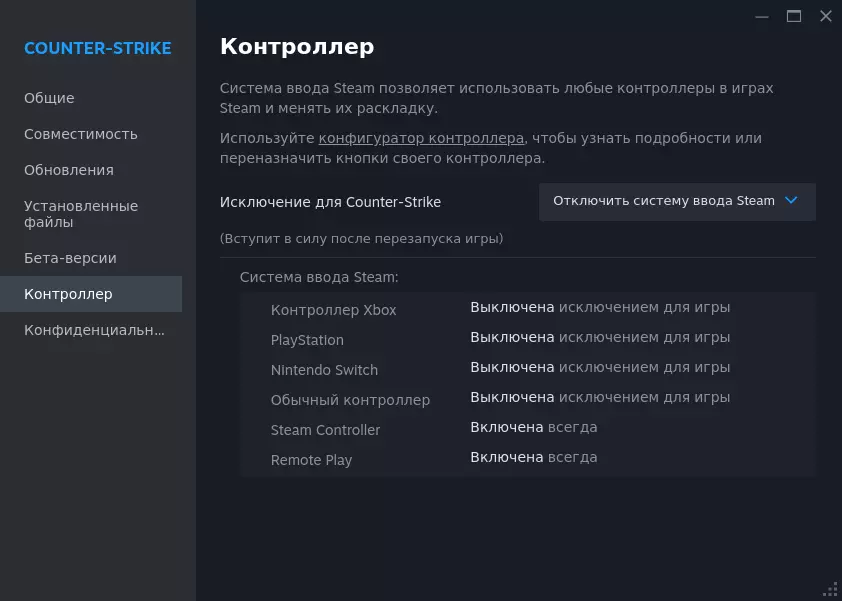
Task: Minimize the Steam properties window
Action: coord(762,16)
